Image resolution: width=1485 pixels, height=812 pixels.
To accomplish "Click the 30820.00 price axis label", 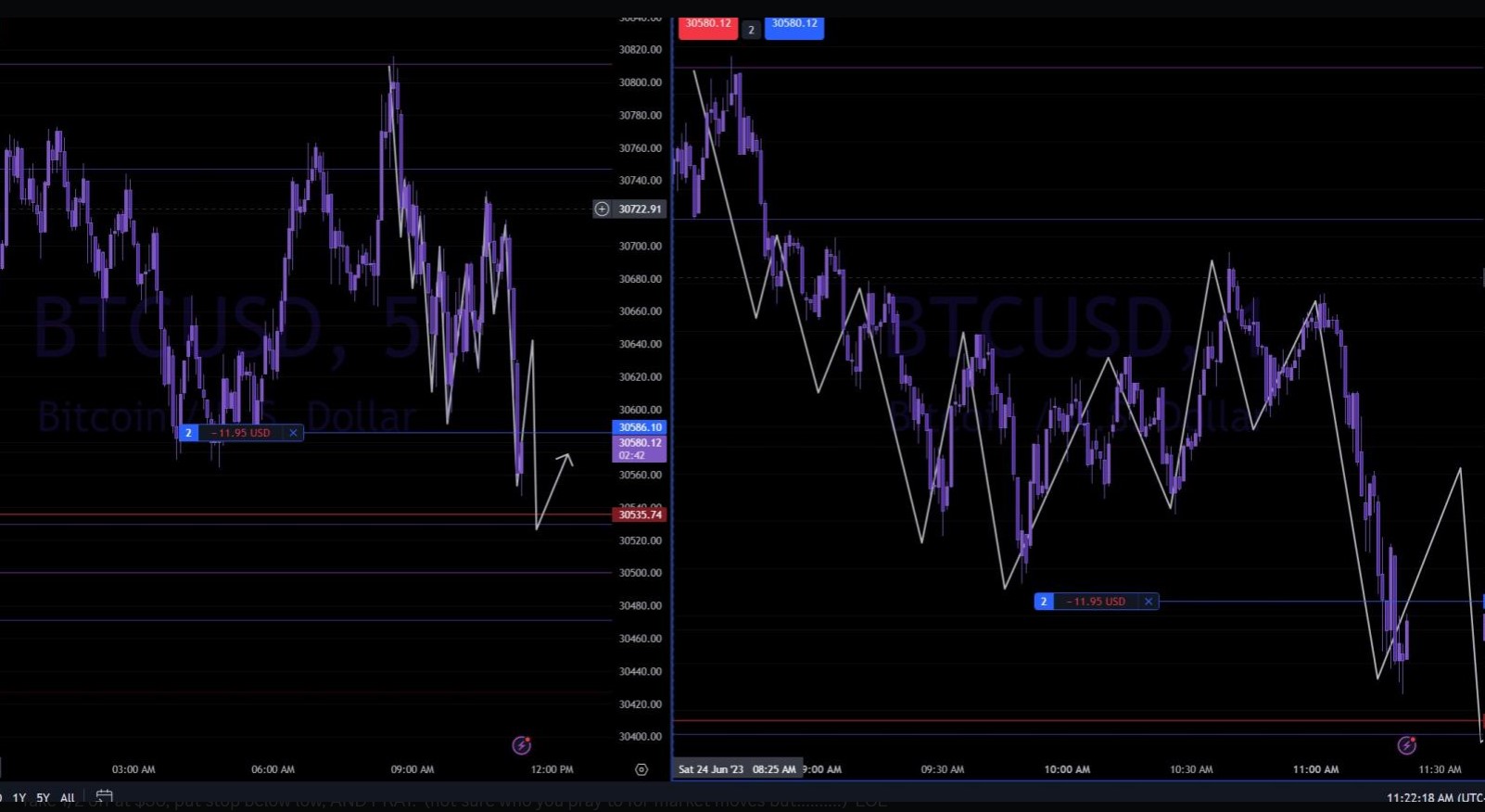I will click(641, 50).
